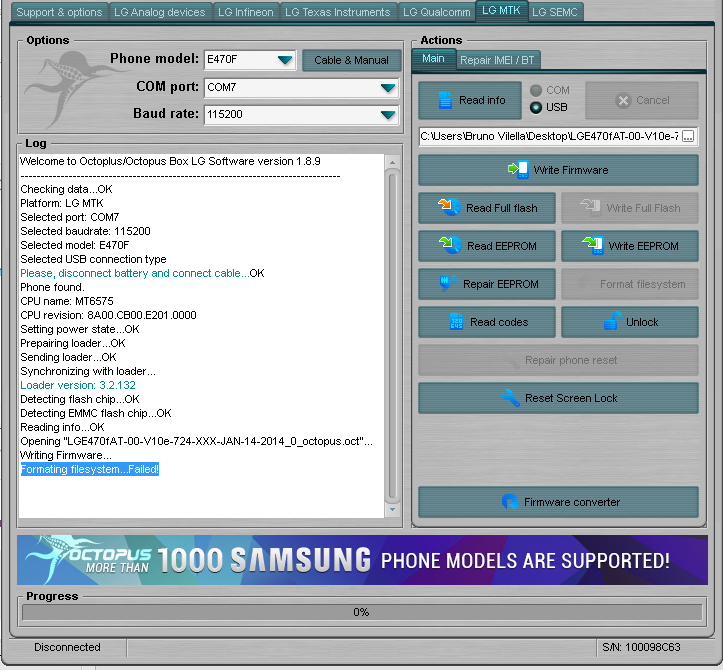Image resolution: width=723 pixels, height=671 pixels.
Task: Click the 'CPU name: MT6575' log line
Action: pyautogui.click(x=67, y=301)
